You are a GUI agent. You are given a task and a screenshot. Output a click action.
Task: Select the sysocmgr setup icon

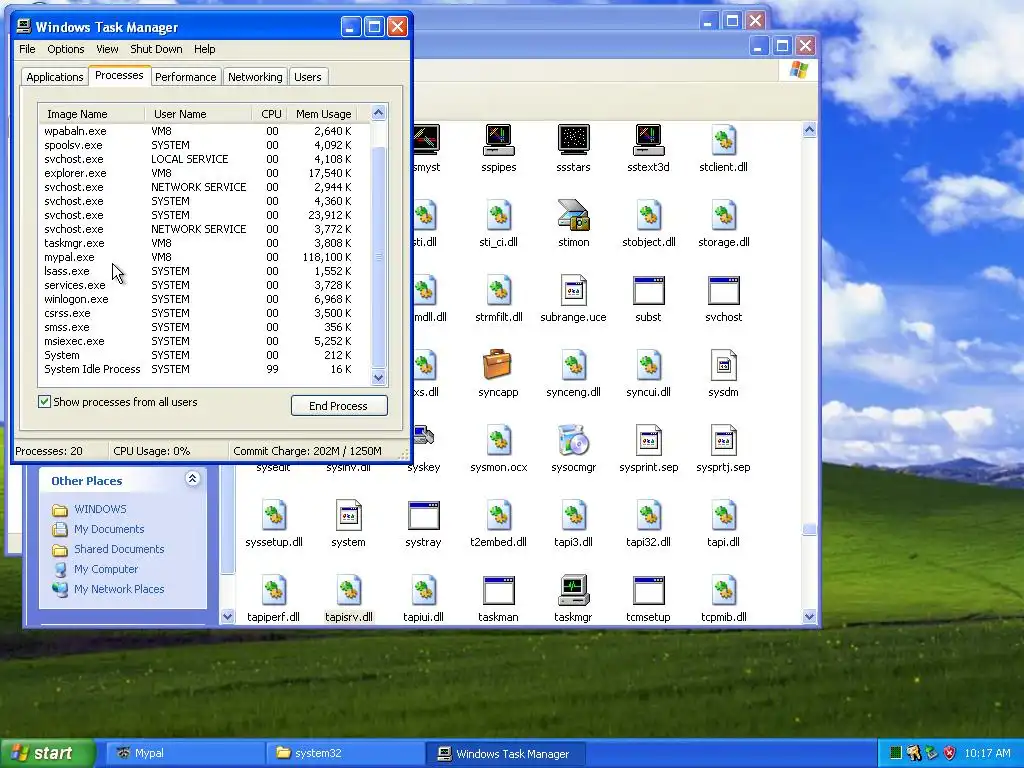point(573,440)
